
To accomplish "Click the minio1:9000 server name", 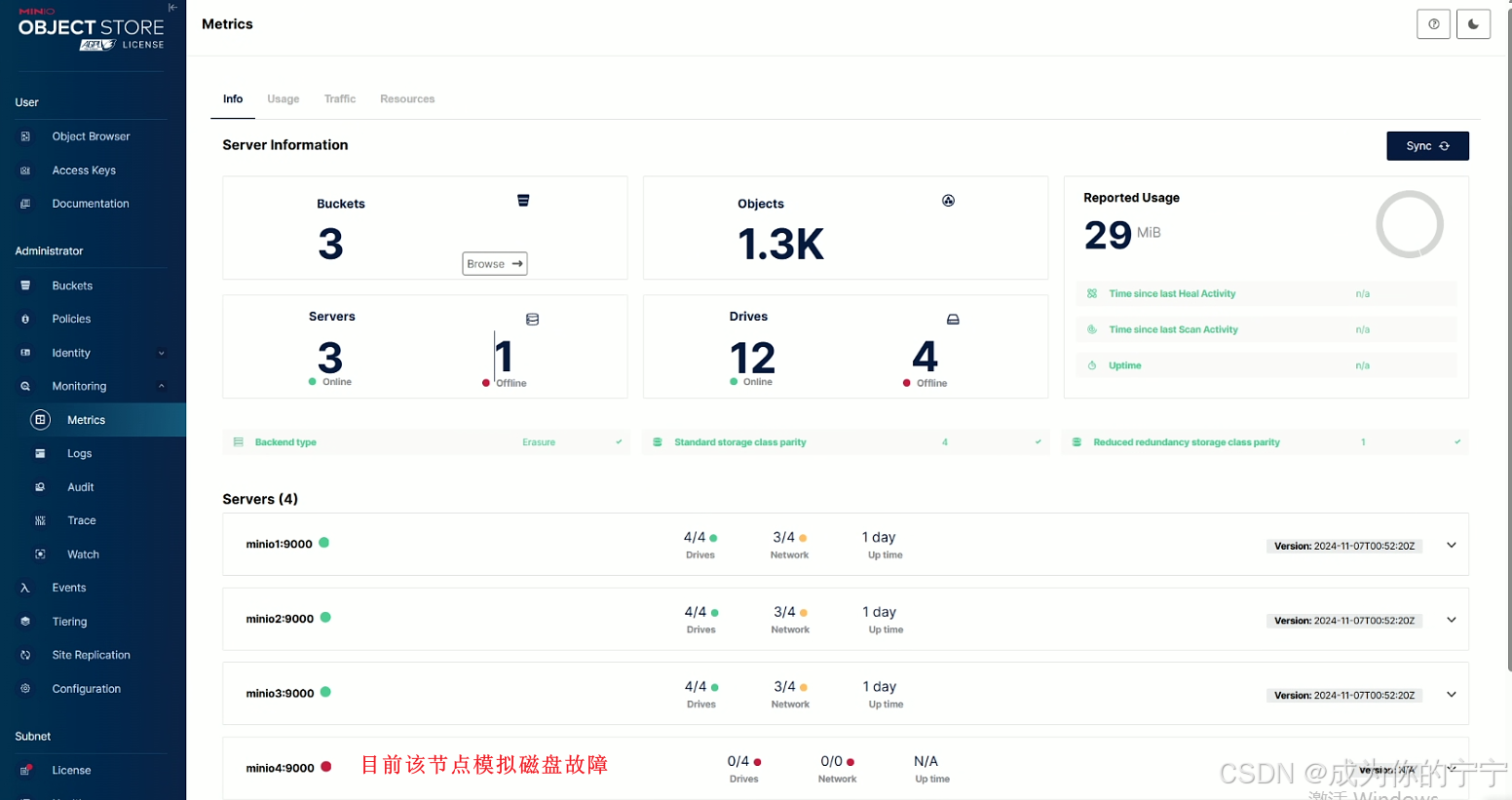I will point(279,545).
